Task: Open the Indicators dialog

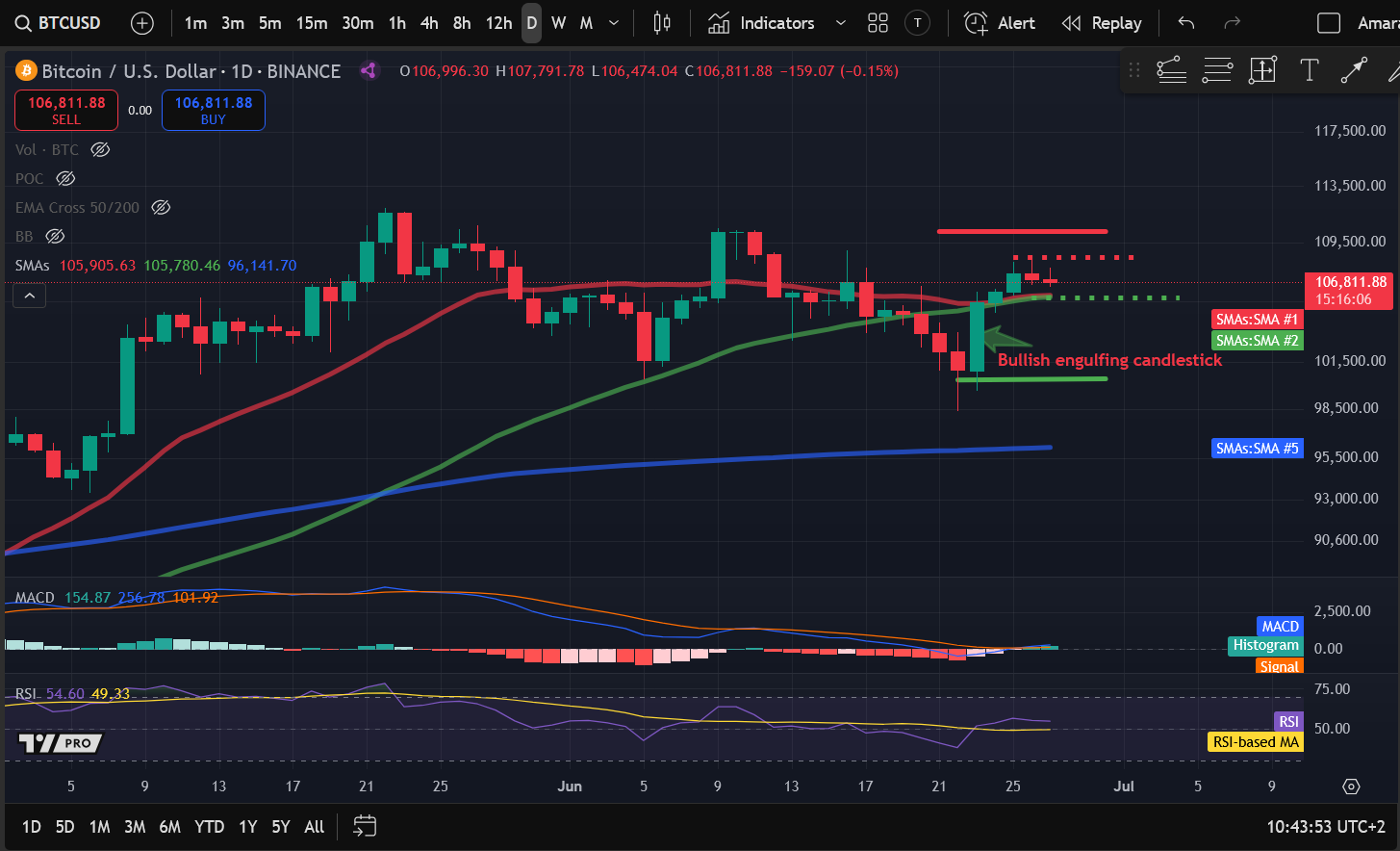Action: (x=761, y=23)
